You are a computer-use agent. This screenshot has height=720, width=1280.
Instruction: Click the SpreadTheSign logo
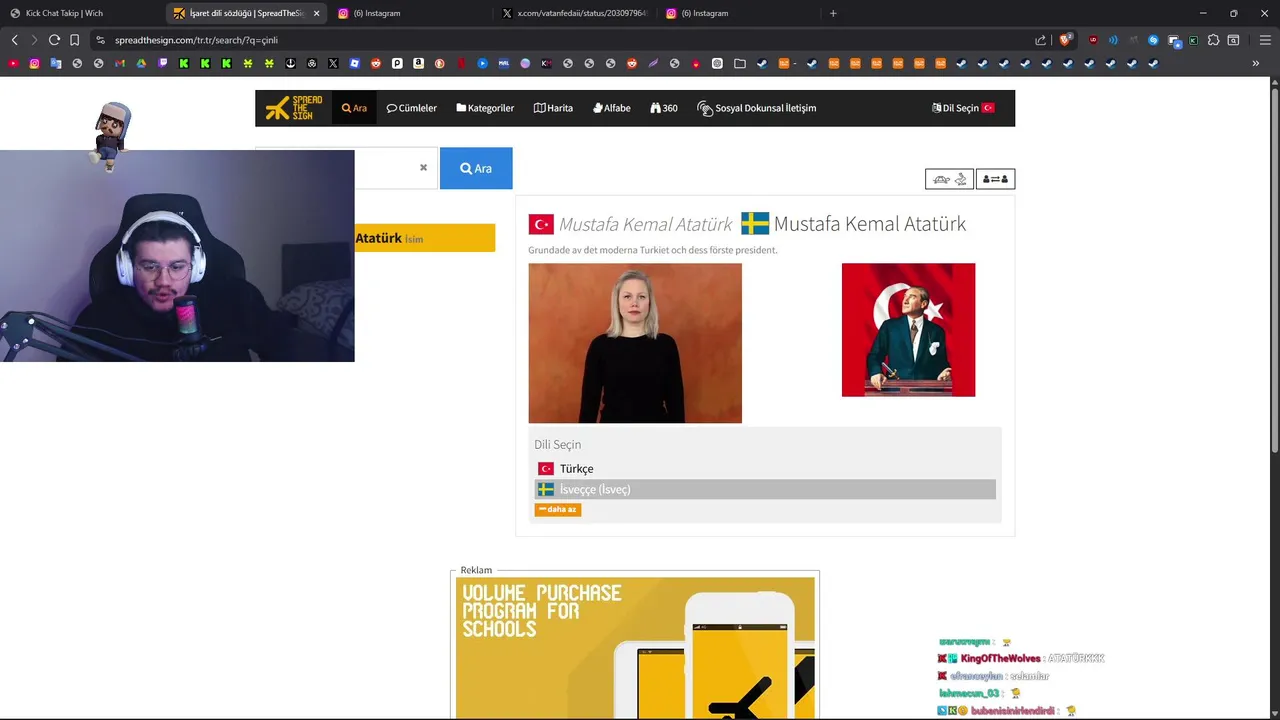click(x=294, y=108)
